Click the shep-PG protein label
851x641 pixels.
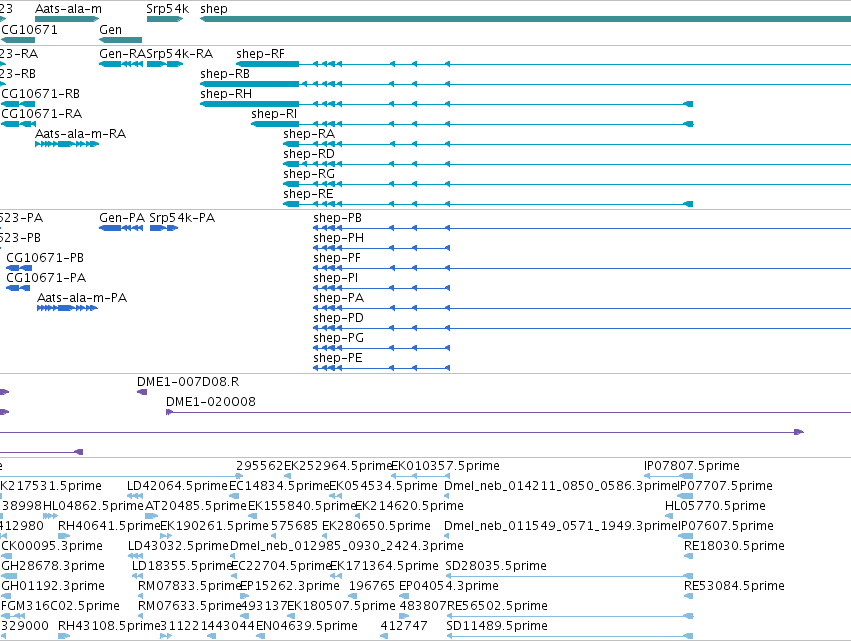(339, 338)
